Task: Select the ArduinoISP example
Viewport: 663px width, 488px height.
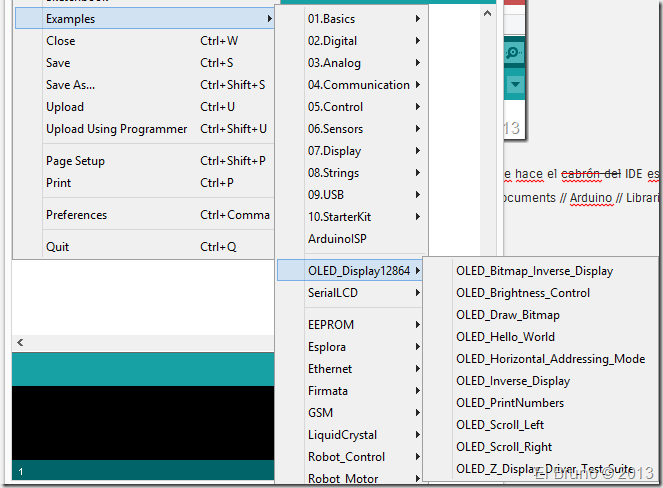Action: coord(337,239)
